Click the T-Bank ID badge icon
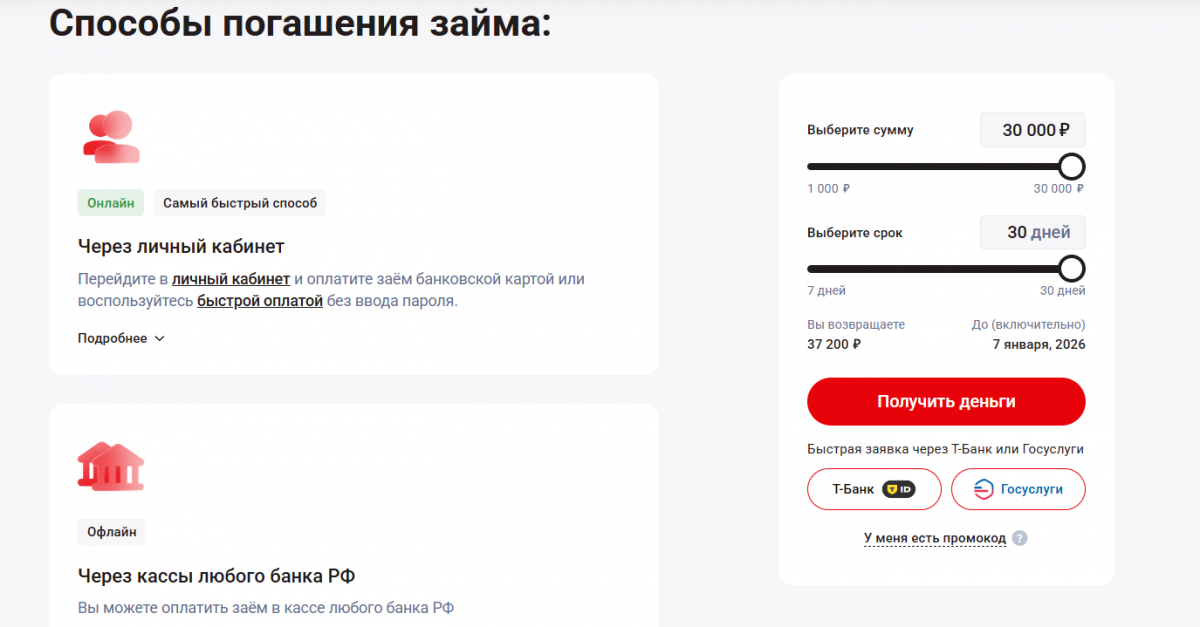Image resolution: width=1200 pixels, height=627 pixels. [x=898, y=490]
